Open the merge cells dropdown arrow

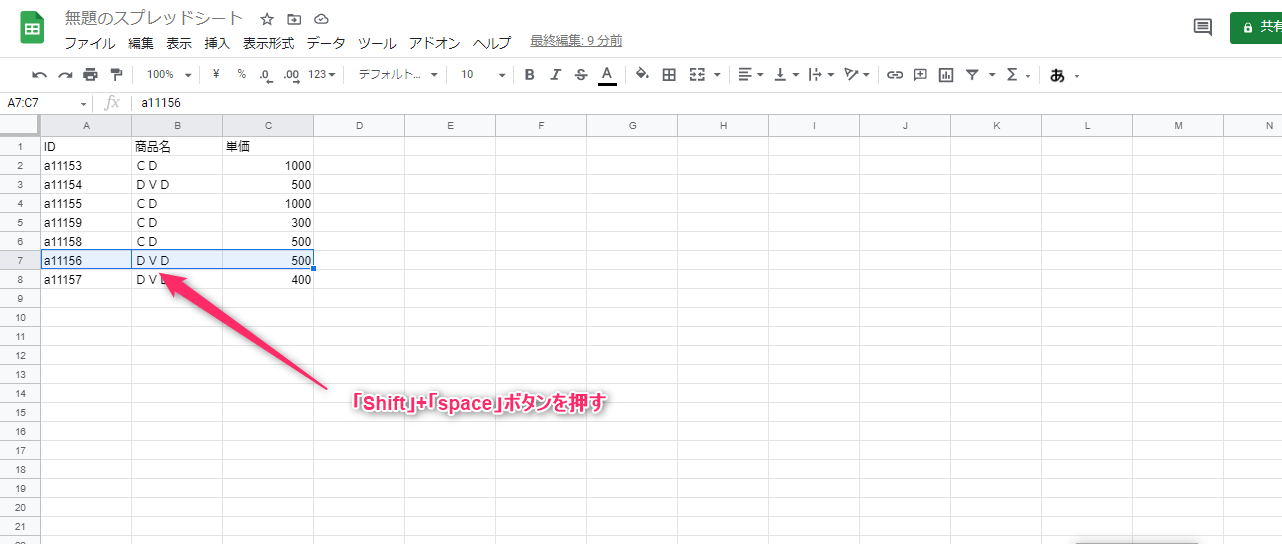(717, 75)
